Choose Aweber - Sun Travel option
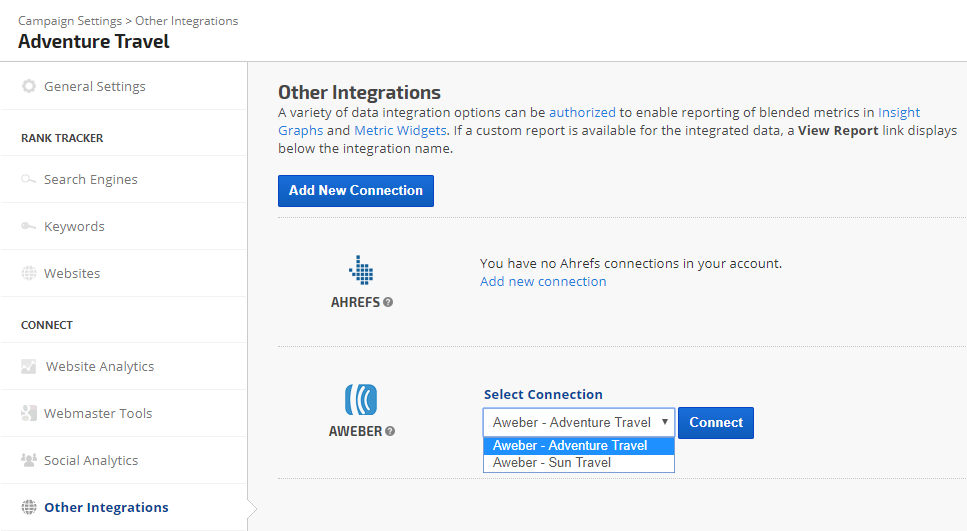Viewport: 967px width, 531px height. [x=552, y=463]
